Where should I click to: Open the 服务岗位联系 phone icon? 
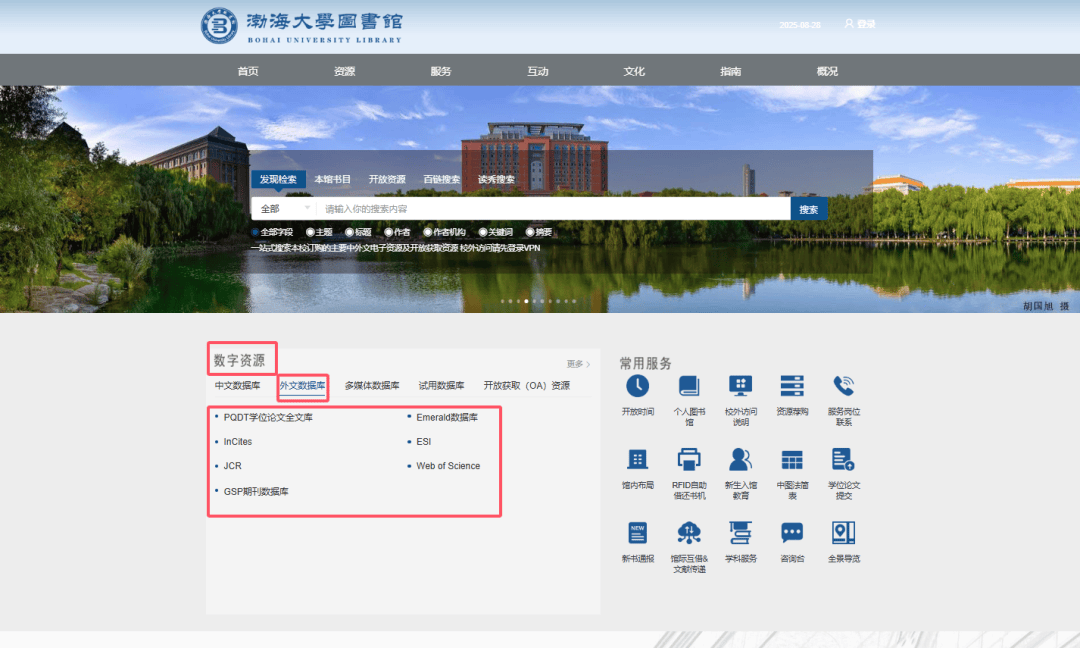843,386
